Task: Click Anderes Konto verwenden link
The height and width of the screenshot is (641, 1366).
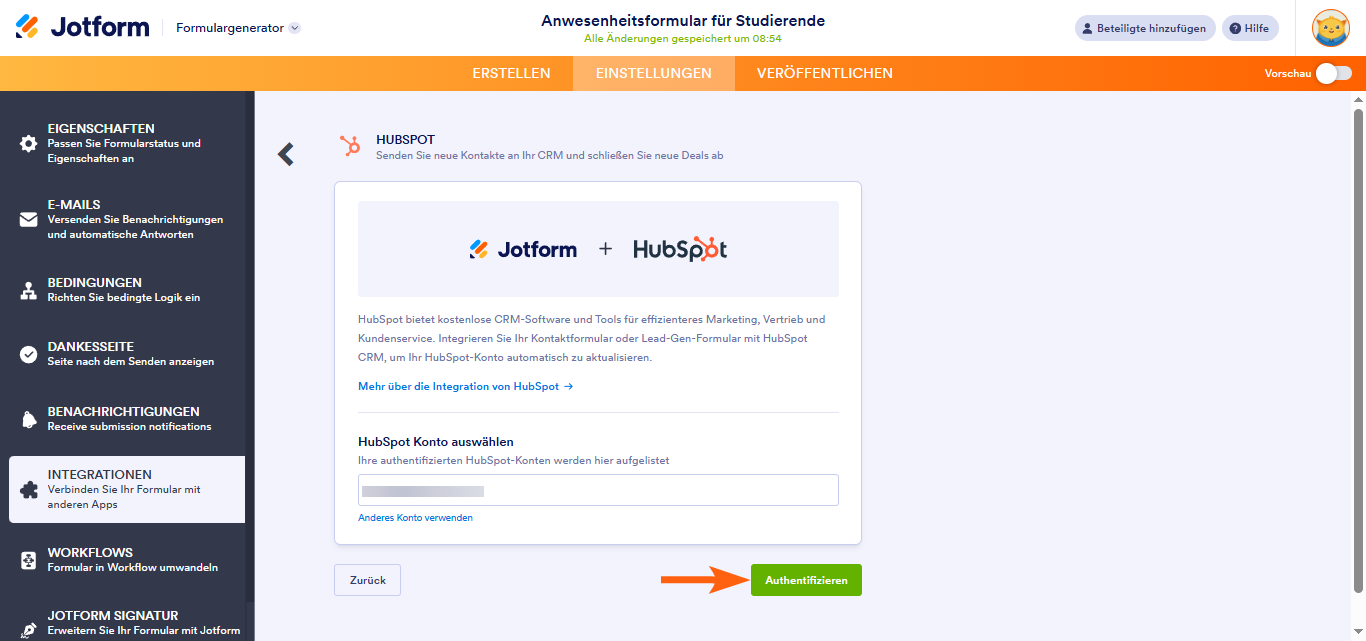Action: coord(415,518)
